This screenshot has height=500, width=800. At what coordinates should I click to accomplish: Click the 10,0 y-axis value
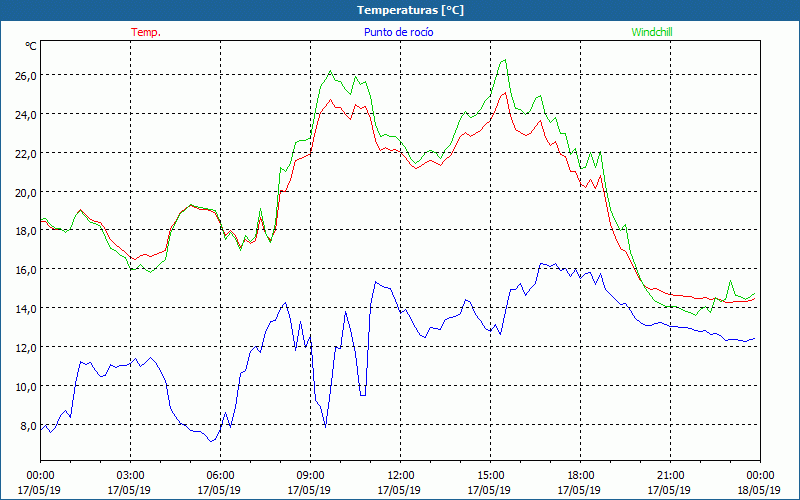point(26,386)
